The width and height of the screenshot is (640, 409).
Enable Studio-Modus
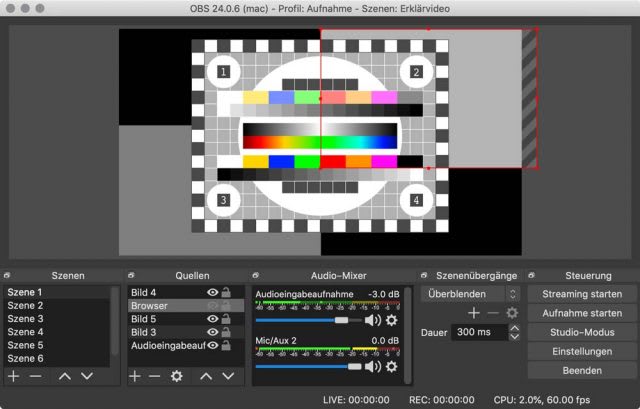pyautogui.click(x=582, y=332)
